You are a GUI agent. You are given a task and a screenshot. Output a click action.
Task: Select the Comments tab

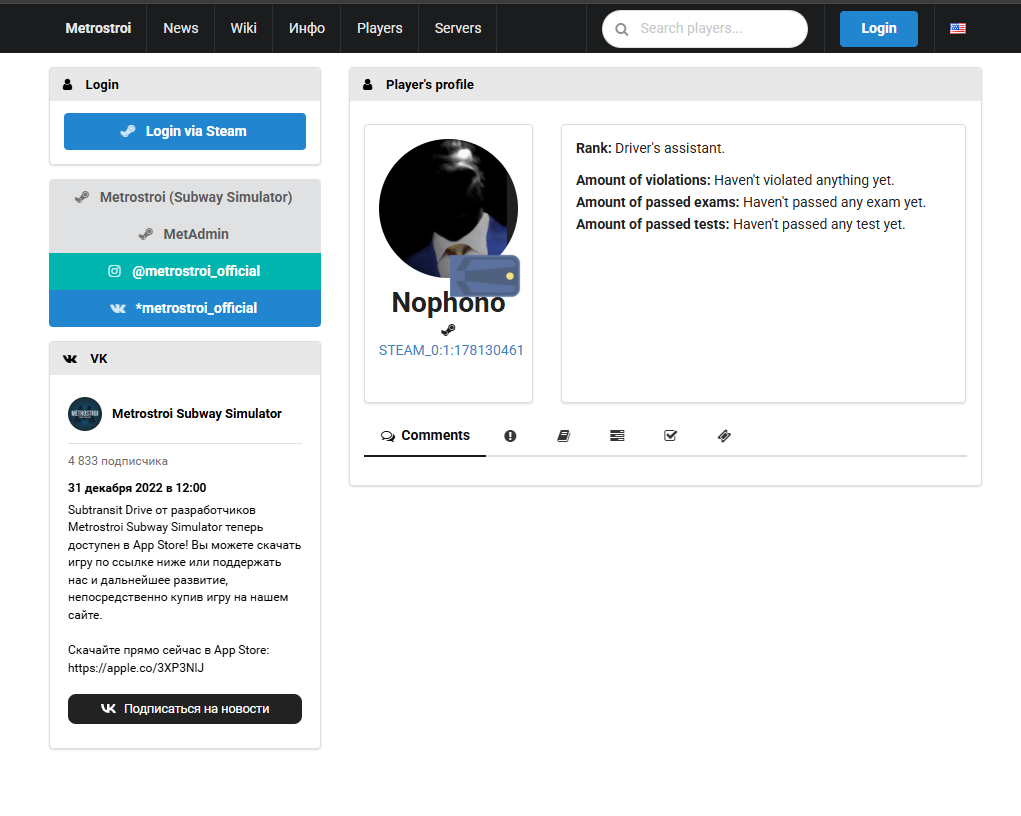click(425, 436)
